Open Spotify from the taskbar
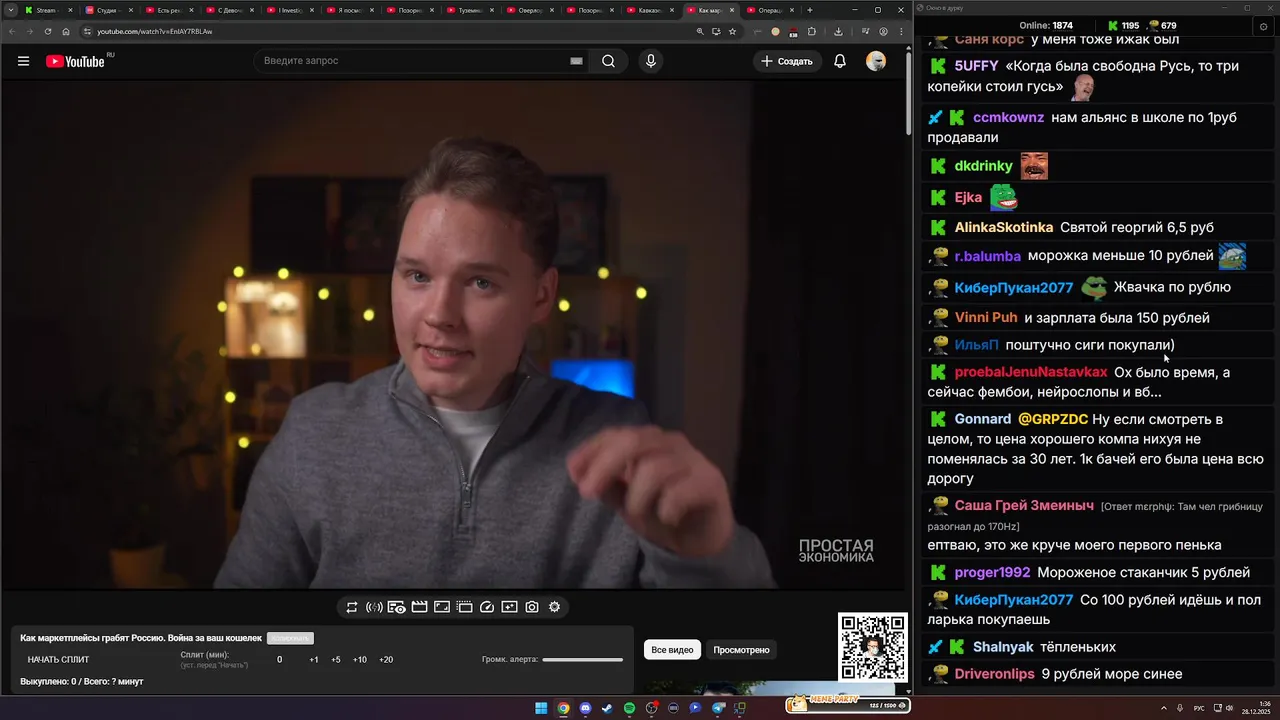 tap(629, 708)
